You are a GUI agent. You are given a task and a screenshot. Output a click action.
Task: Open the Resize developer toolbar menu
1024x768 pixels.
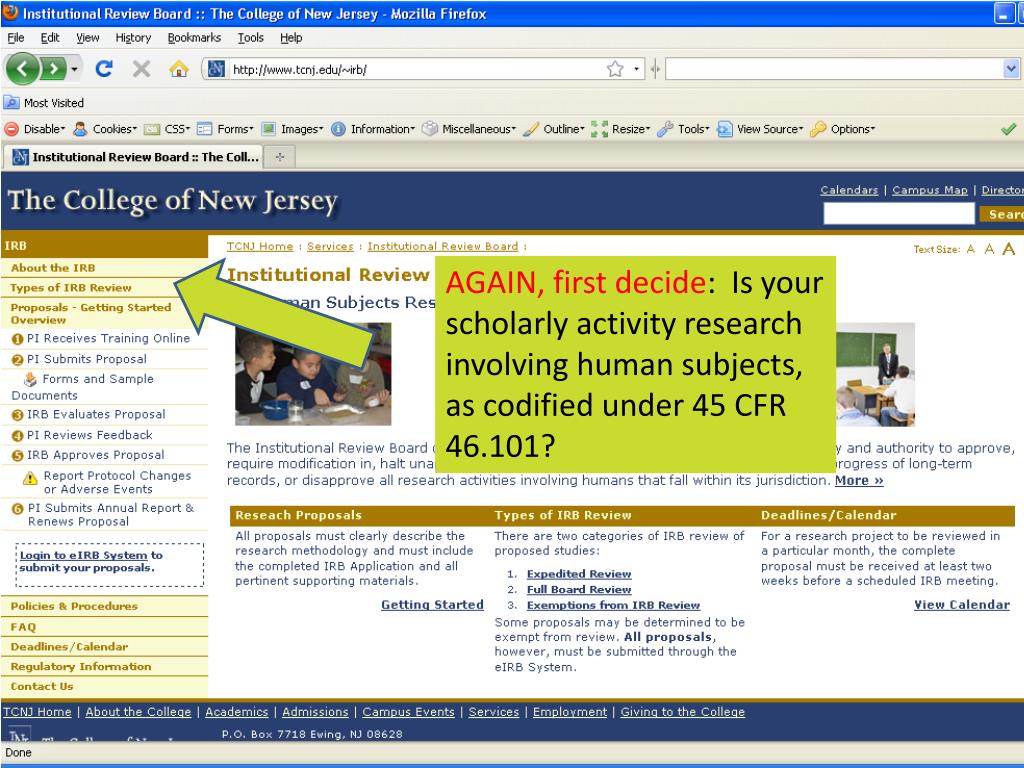[x=620, y=129]
